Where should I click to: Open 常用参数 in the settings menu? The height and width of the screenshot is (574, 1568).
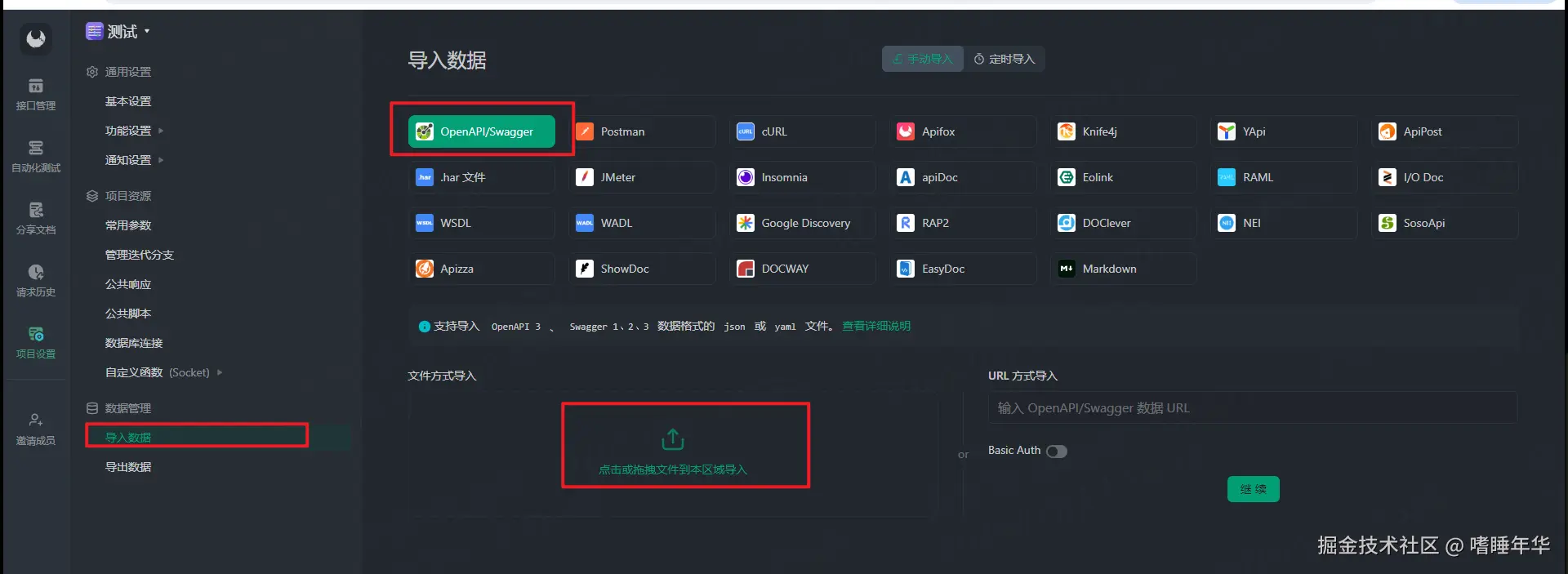click(x=128, y=225)
